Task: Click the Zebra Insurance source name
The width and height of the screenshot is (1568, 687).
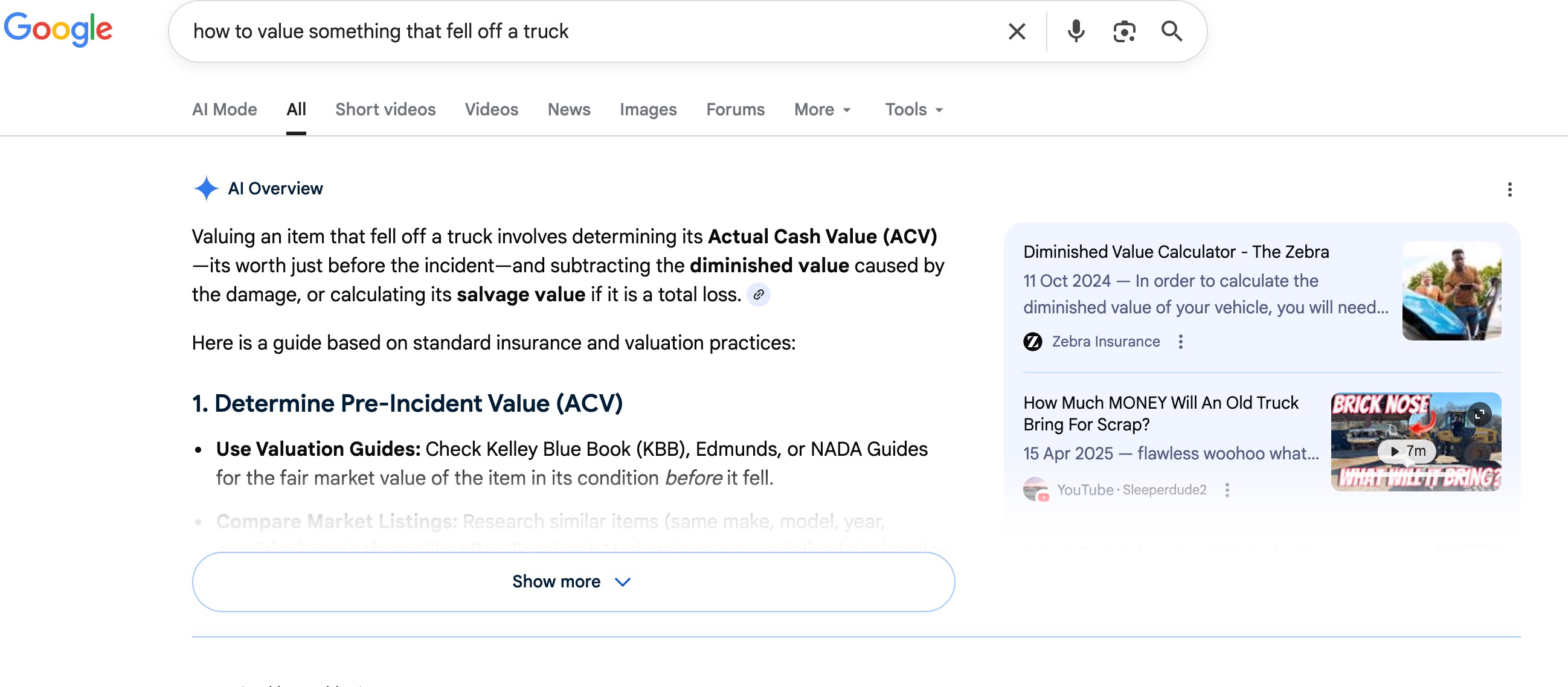Action: (x=1105, y=342)
